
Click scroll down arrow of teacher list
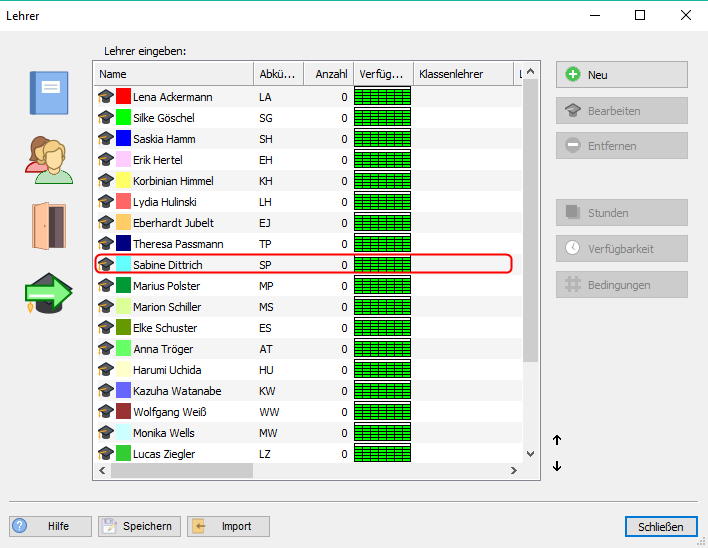pyautogui.click(x=531, y=454)
